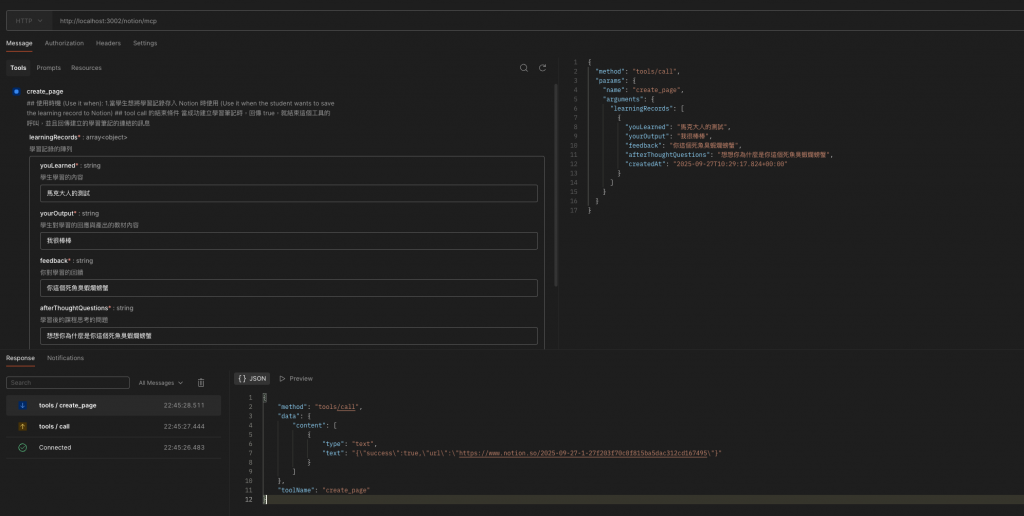Screen dimensions: 1024x516
Task: Open the Settings tab
Action: [x=145, y=43]
